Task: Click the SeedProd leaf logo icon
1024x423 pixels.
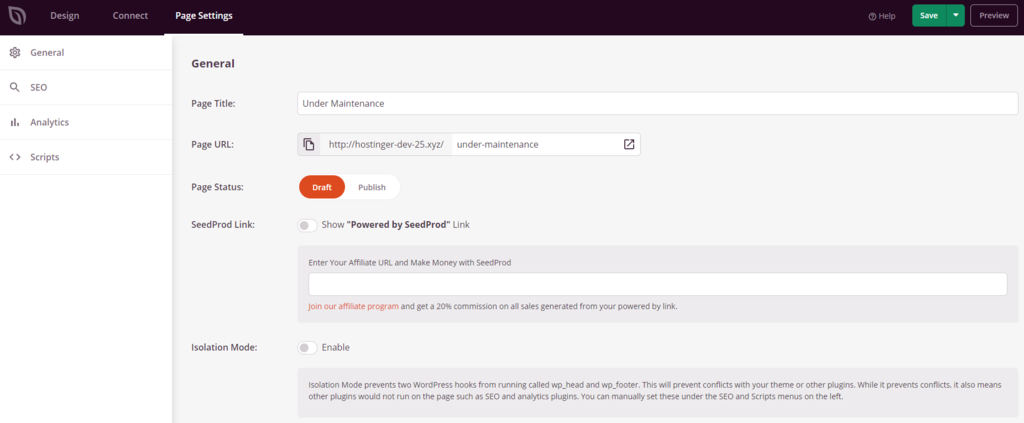Action: click(x=18, y=16)
